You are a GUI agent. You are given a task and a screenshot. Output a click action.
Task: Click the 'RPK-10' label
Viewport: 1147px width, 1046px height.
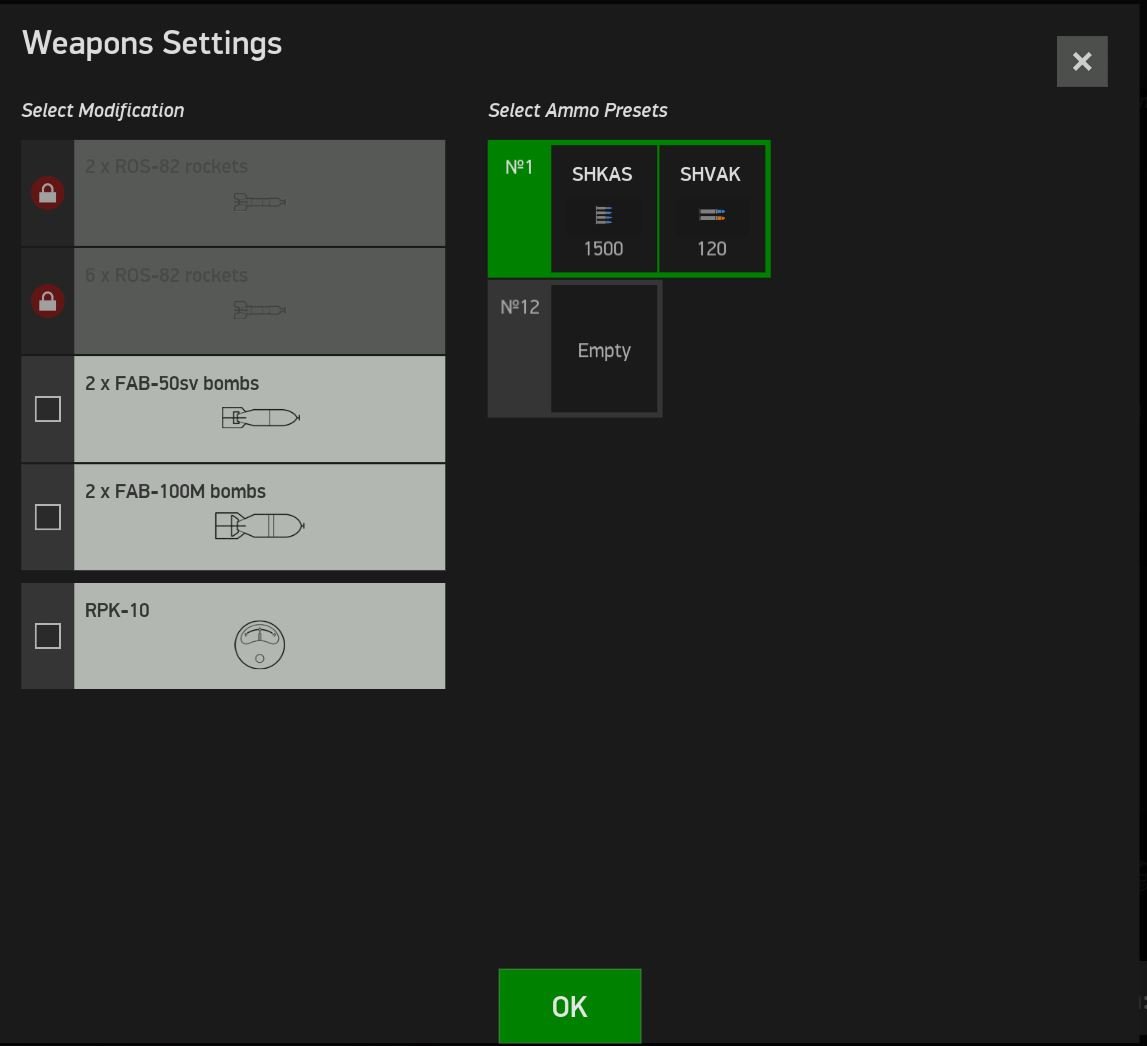117,610
